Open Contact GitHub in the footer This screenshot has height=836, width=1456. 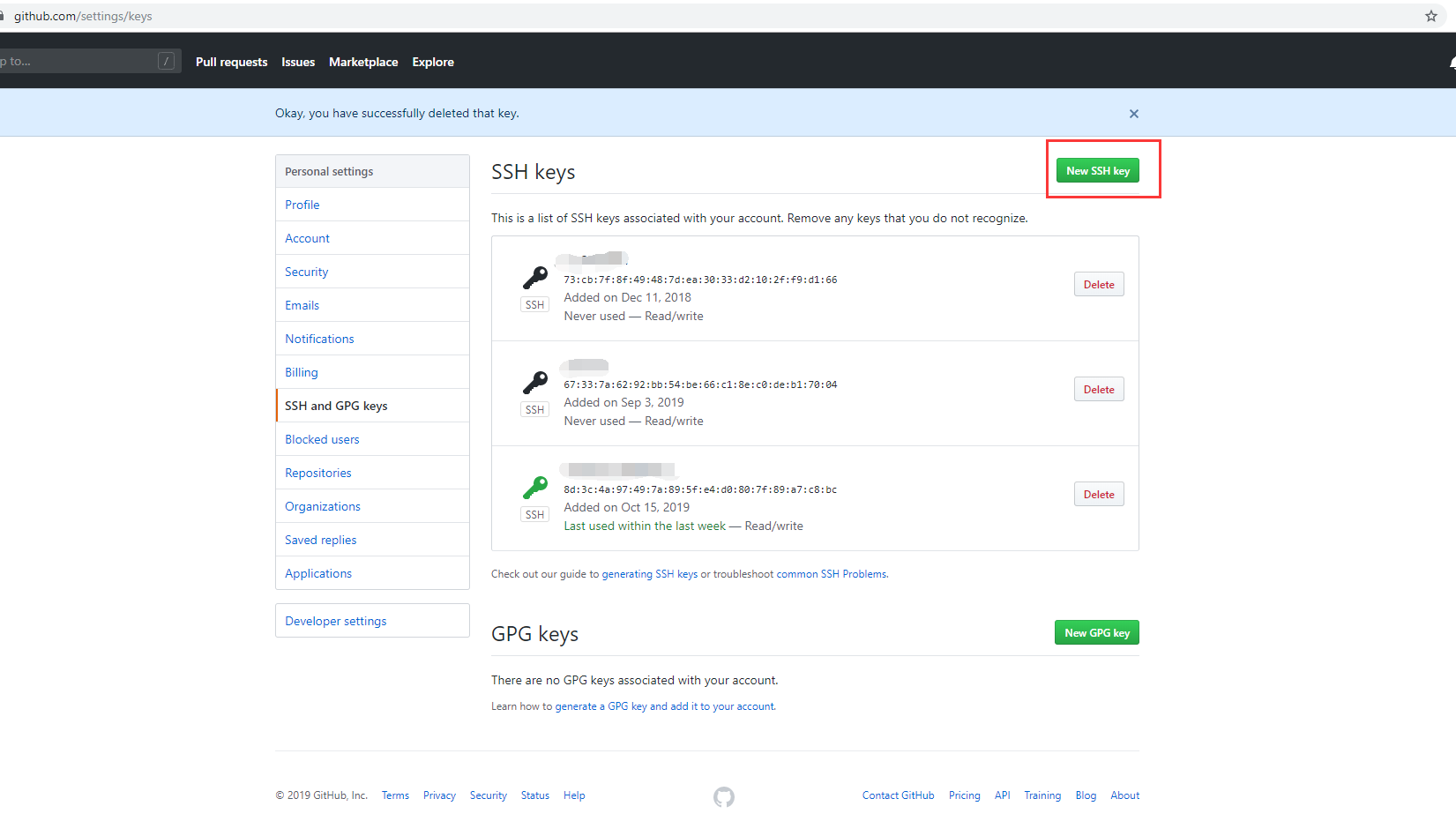899,795
